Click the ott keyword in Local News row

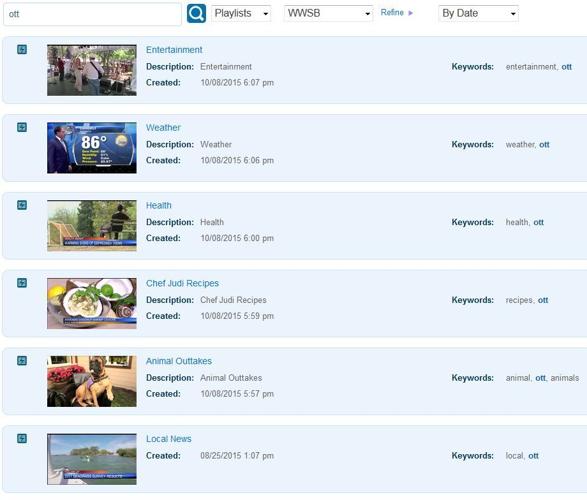click(533, 456)
